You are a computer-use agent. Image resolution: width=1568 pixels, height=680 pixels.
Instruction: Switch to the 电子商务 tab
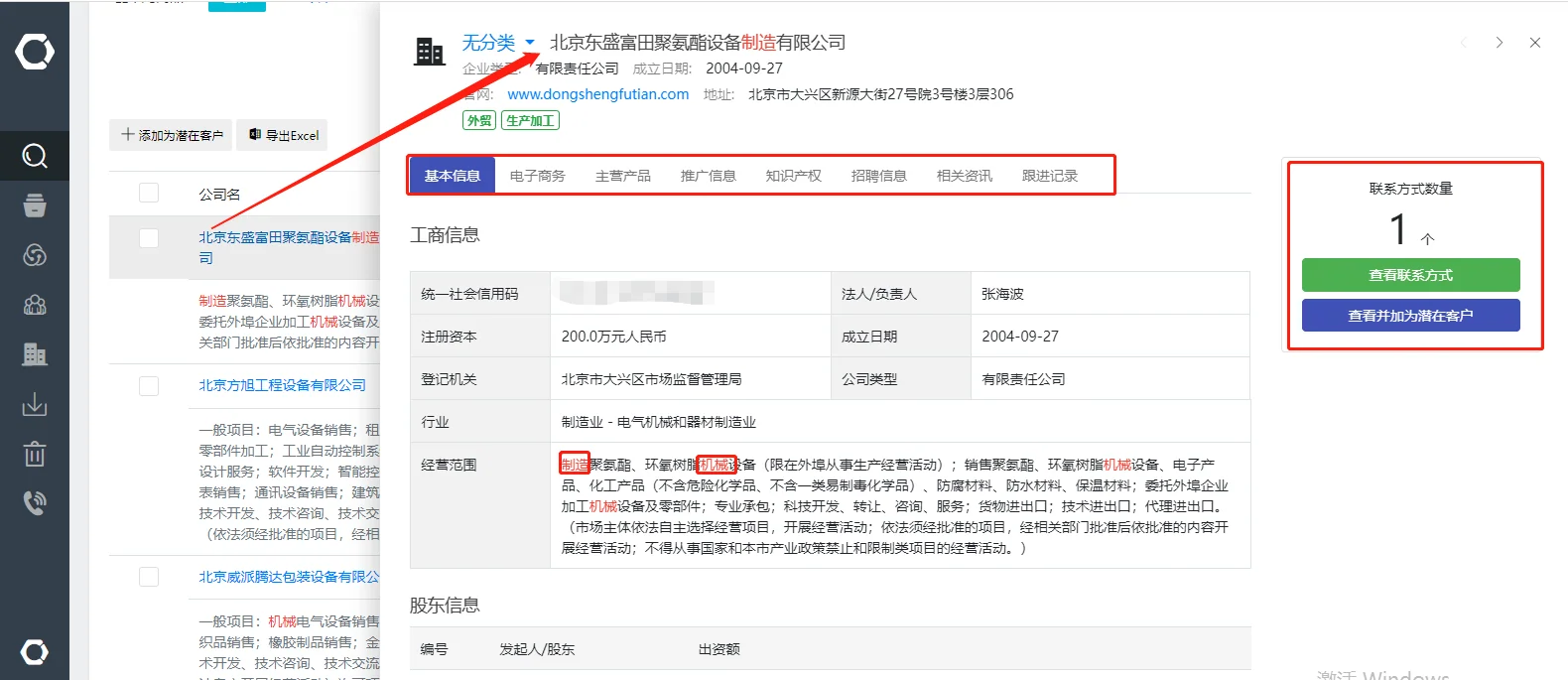(x=538, y=176)
